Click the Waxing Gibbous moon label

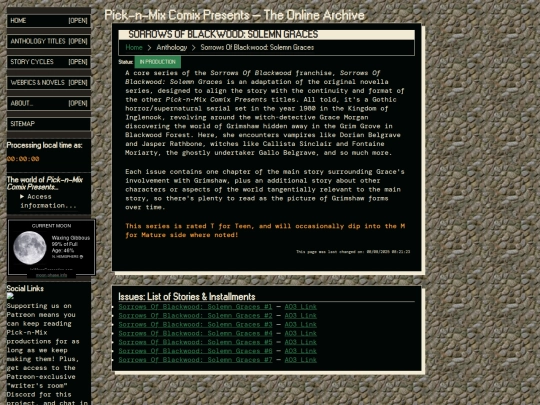pyautogui.click(x=71, y=238)
